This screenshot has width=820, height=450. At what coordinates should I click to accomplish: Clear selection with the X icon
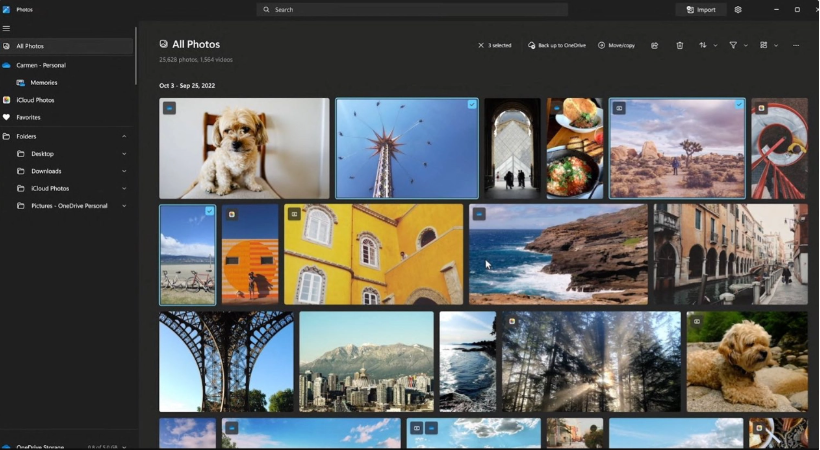pos(481,45)
